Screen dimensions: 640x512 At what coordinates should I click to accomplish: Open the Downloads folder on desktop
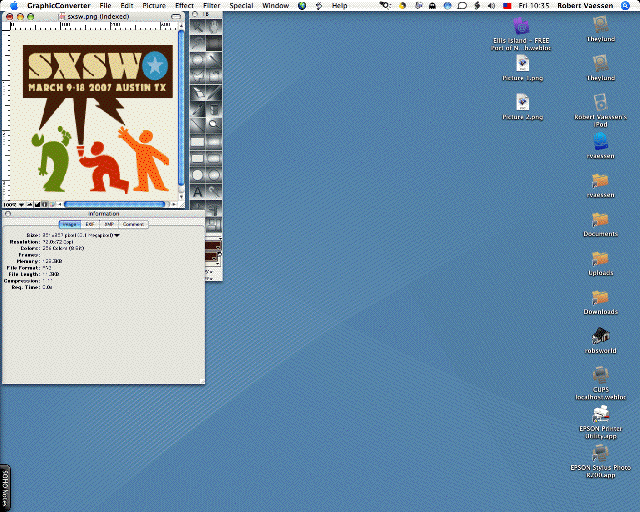[600, 297]
